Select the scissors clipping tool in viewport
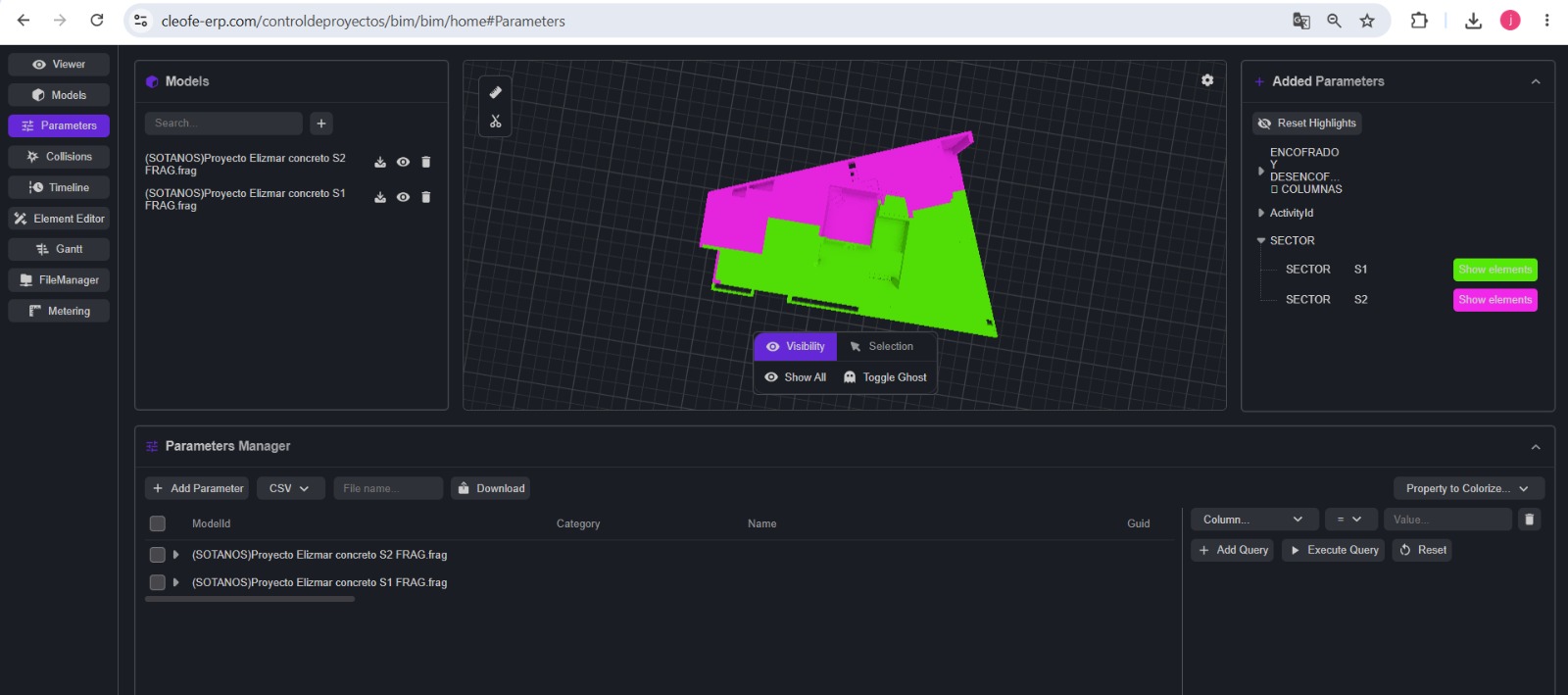Viewport: 1568px width, 695px height. pyautogui.click(x=495, y=122)
